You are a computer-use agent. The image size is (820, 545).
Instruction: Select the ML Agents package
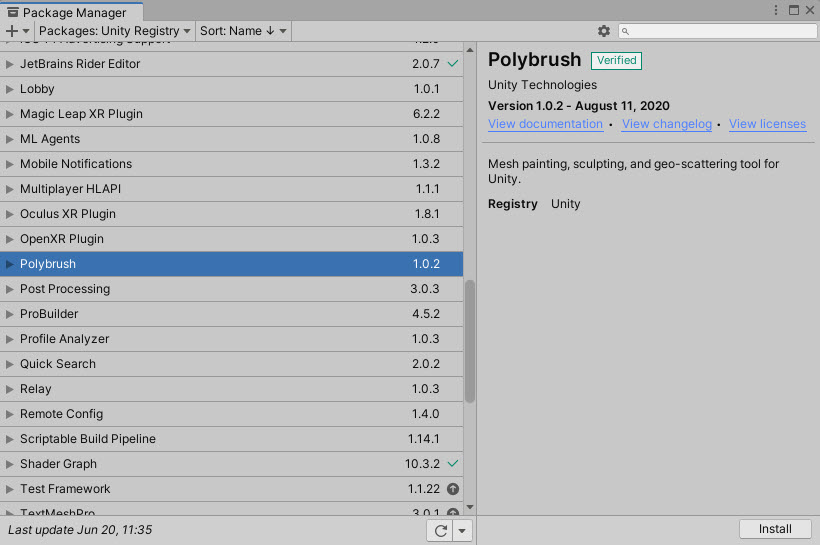pyautogui.click(x=231, y=139)
